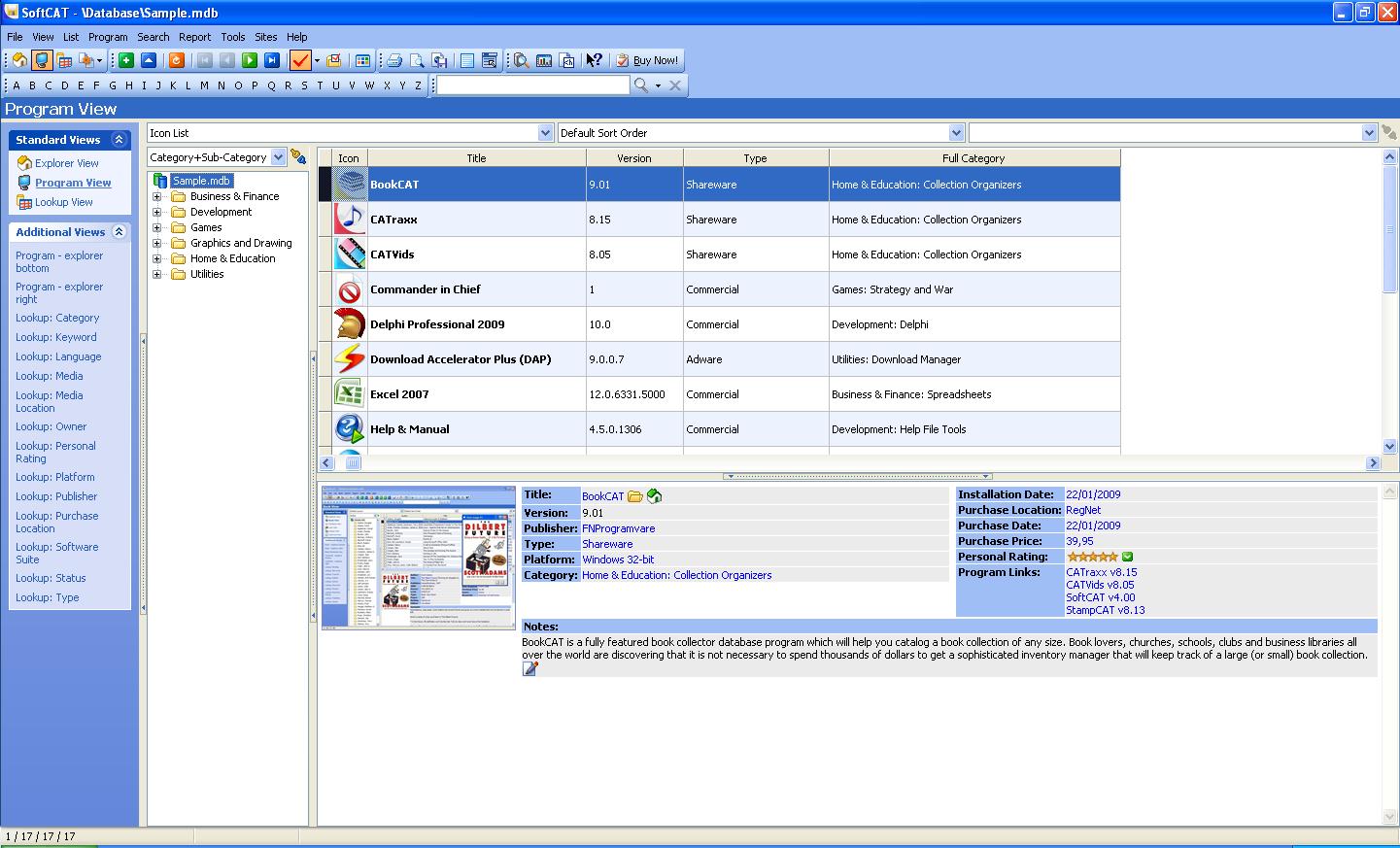Click the Lookup View table toolbar icon

[x=64, y=60]
